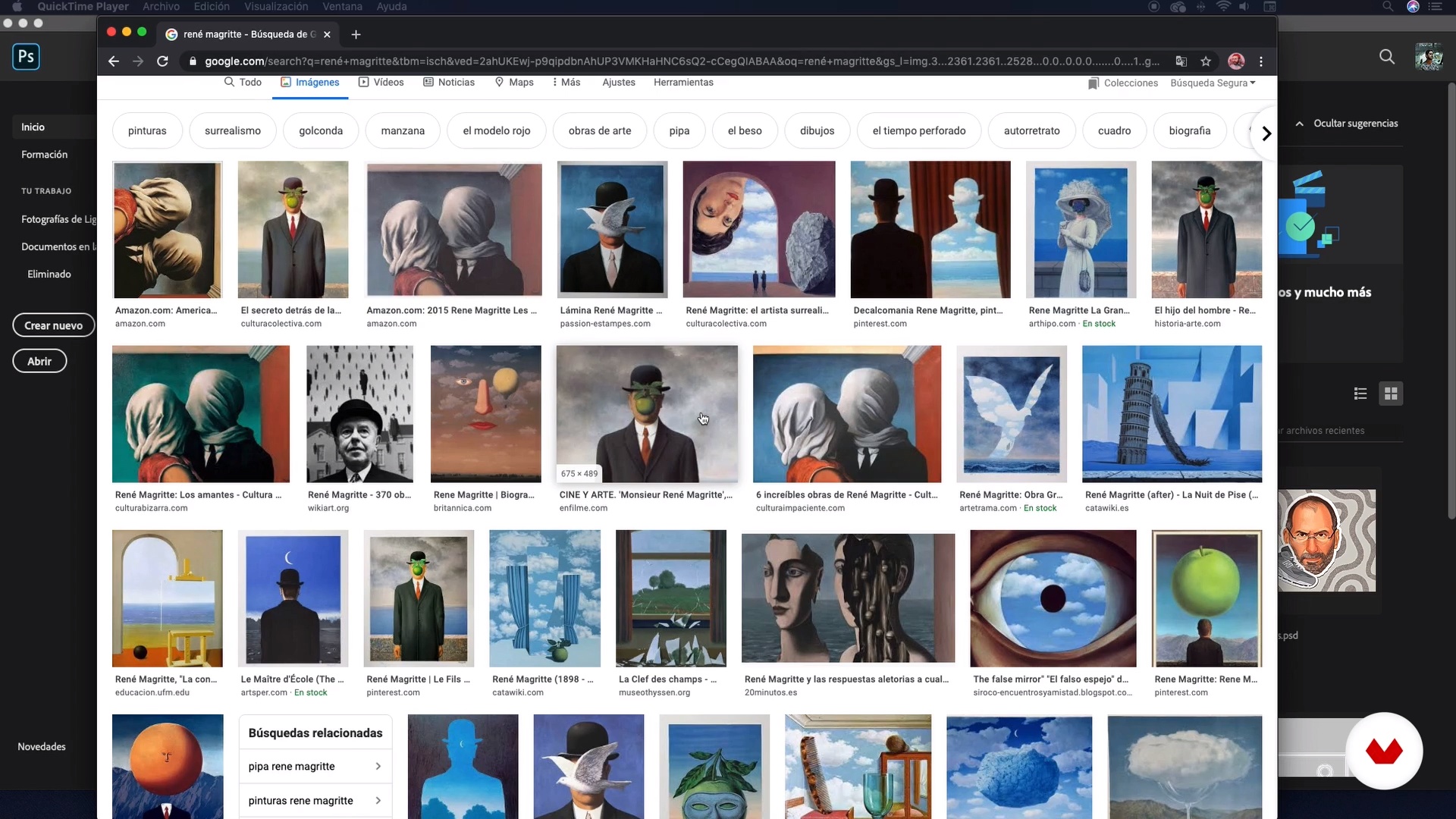Switch Photoshop recents to list view
The image size is (1456, 819).
tap(1360, 394)
